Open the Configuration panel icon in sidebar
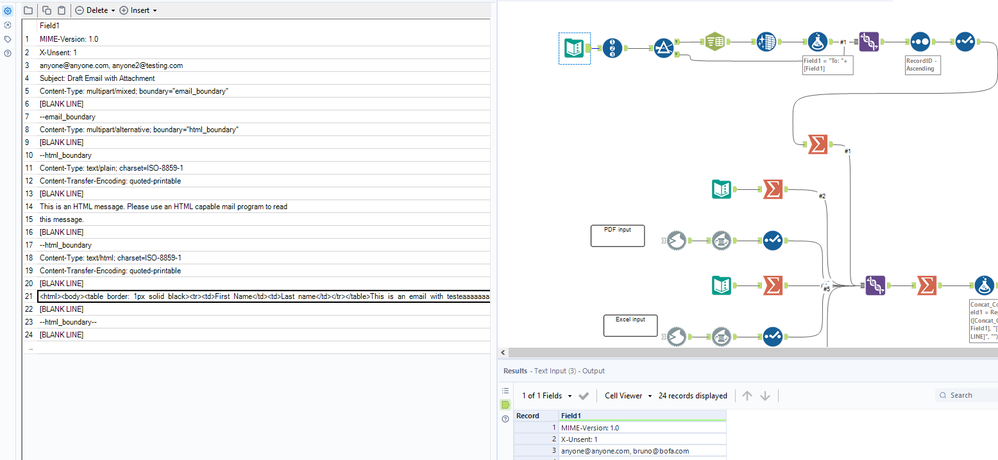 [x=8, y=11]
